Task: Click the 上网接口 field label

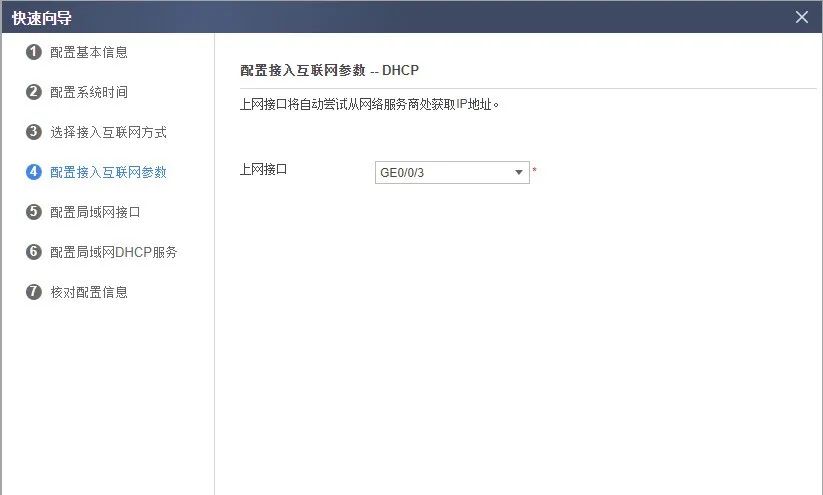Action: (x=263, y=170)
